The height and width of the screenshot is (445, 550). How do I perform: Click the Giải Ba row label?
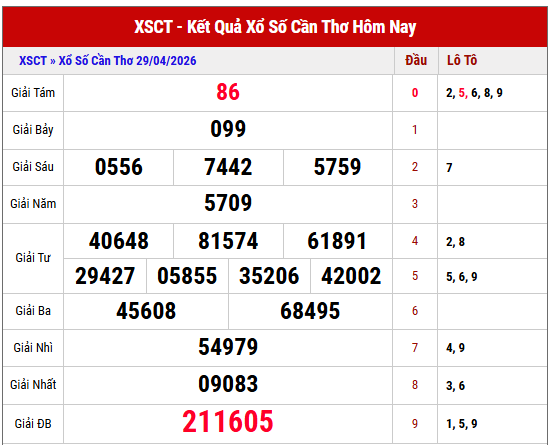coord(33,311)
